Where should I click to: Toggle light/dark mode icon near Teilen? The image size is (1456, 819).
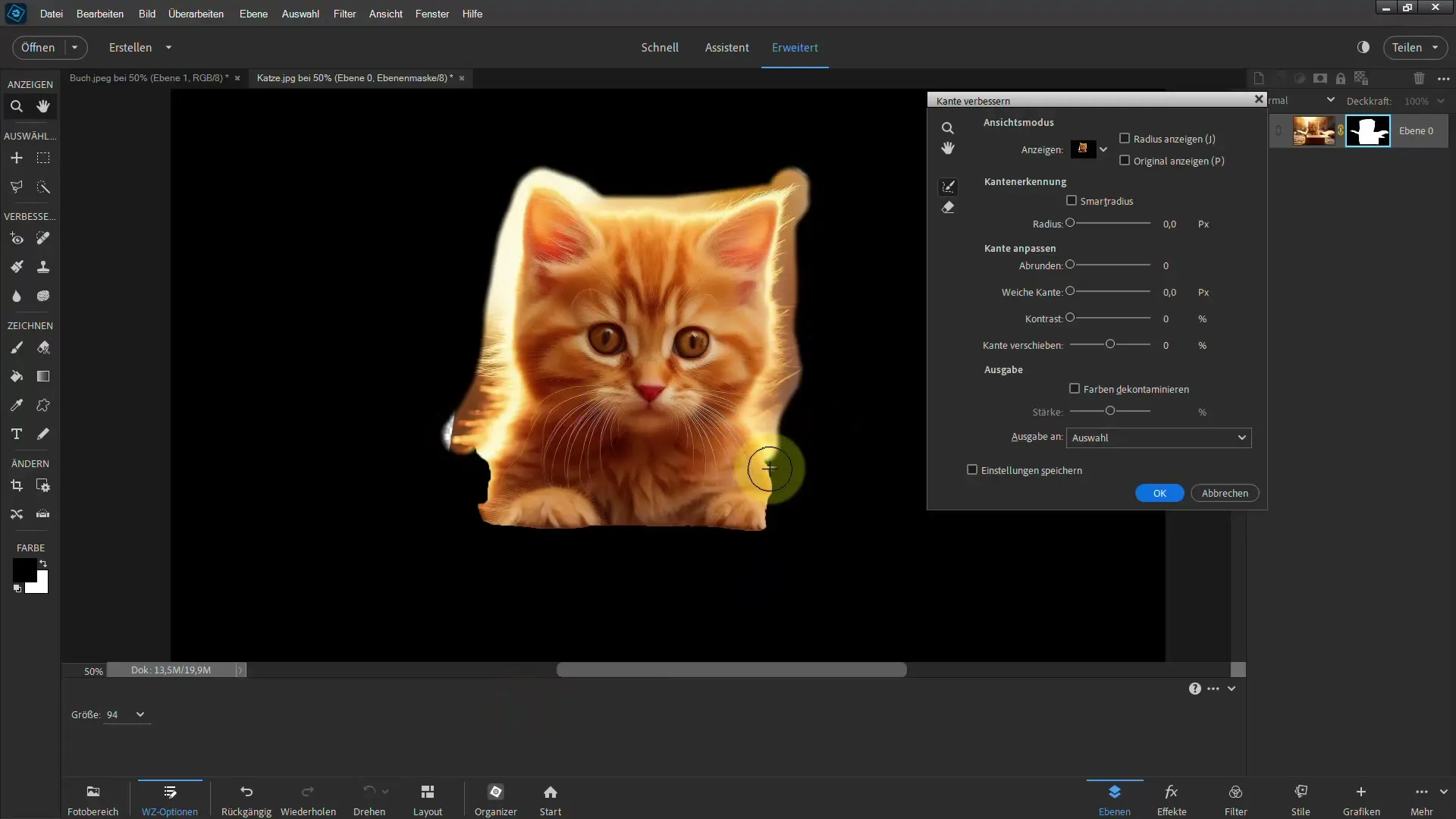point(1363,47)
